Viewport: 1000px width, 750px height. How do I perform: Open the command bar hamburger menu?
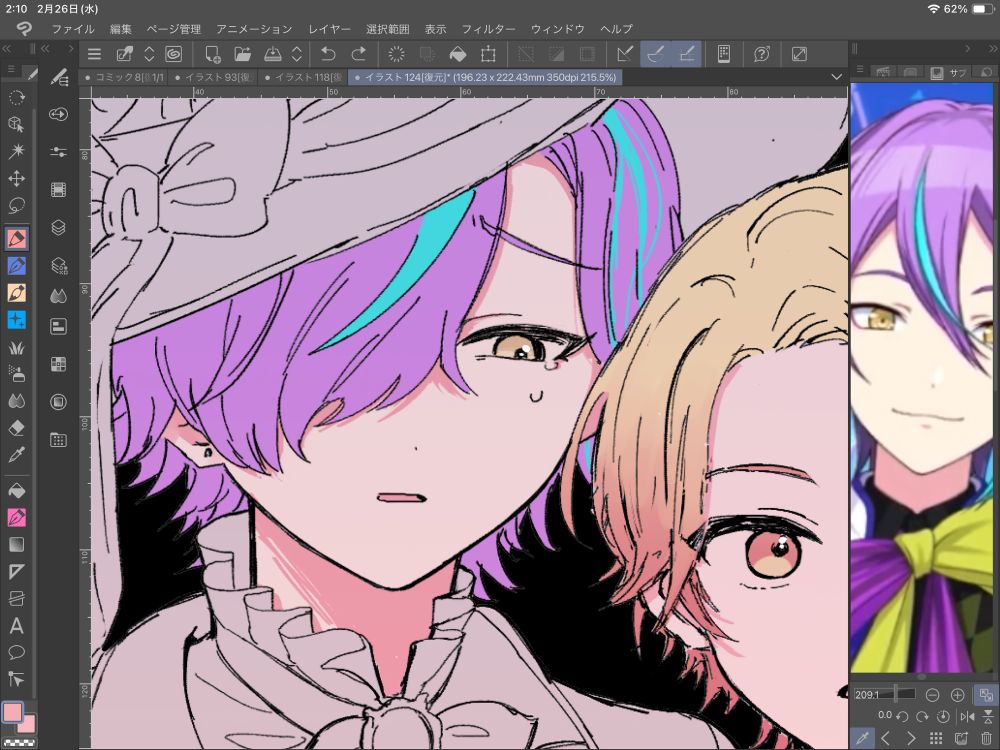click(94, 54)
